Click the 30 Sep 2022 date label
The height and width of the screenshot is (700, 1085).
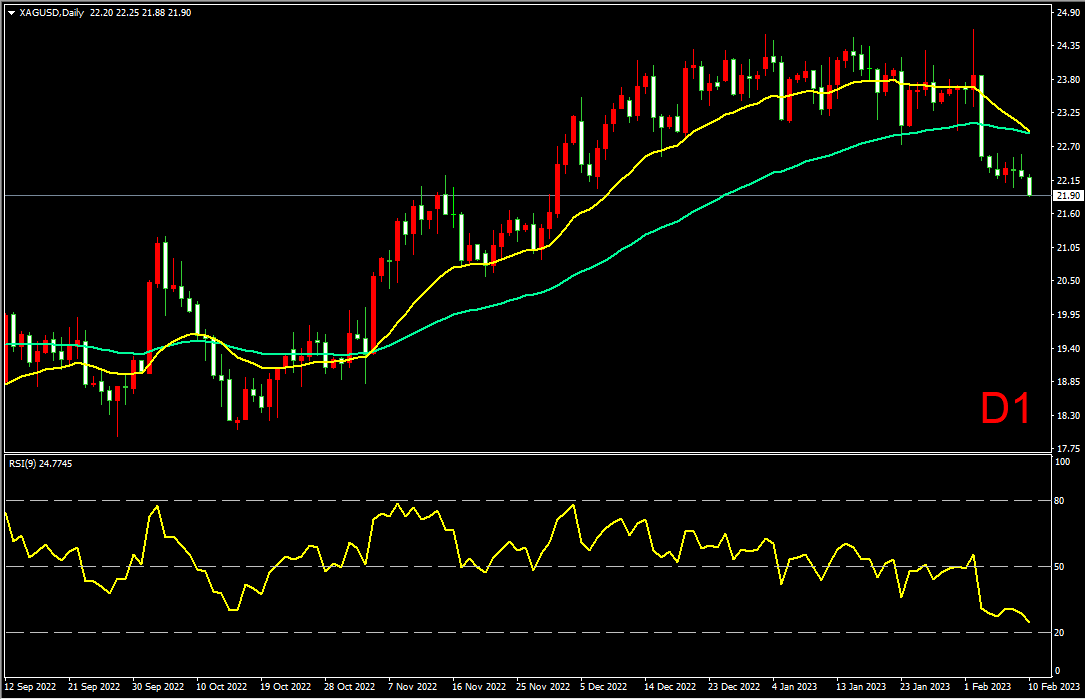(x=158, y=687)
